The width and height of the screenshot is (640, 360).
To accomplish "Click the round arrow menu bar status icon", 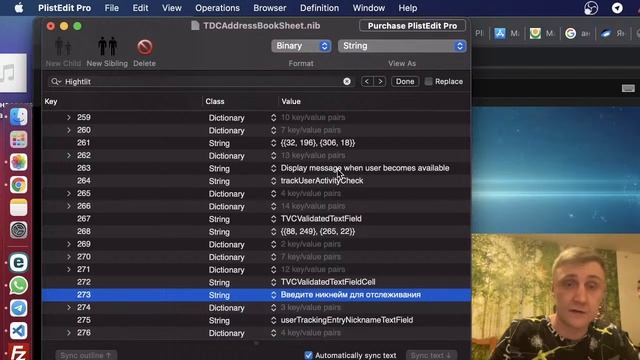I will coord(617,8).
